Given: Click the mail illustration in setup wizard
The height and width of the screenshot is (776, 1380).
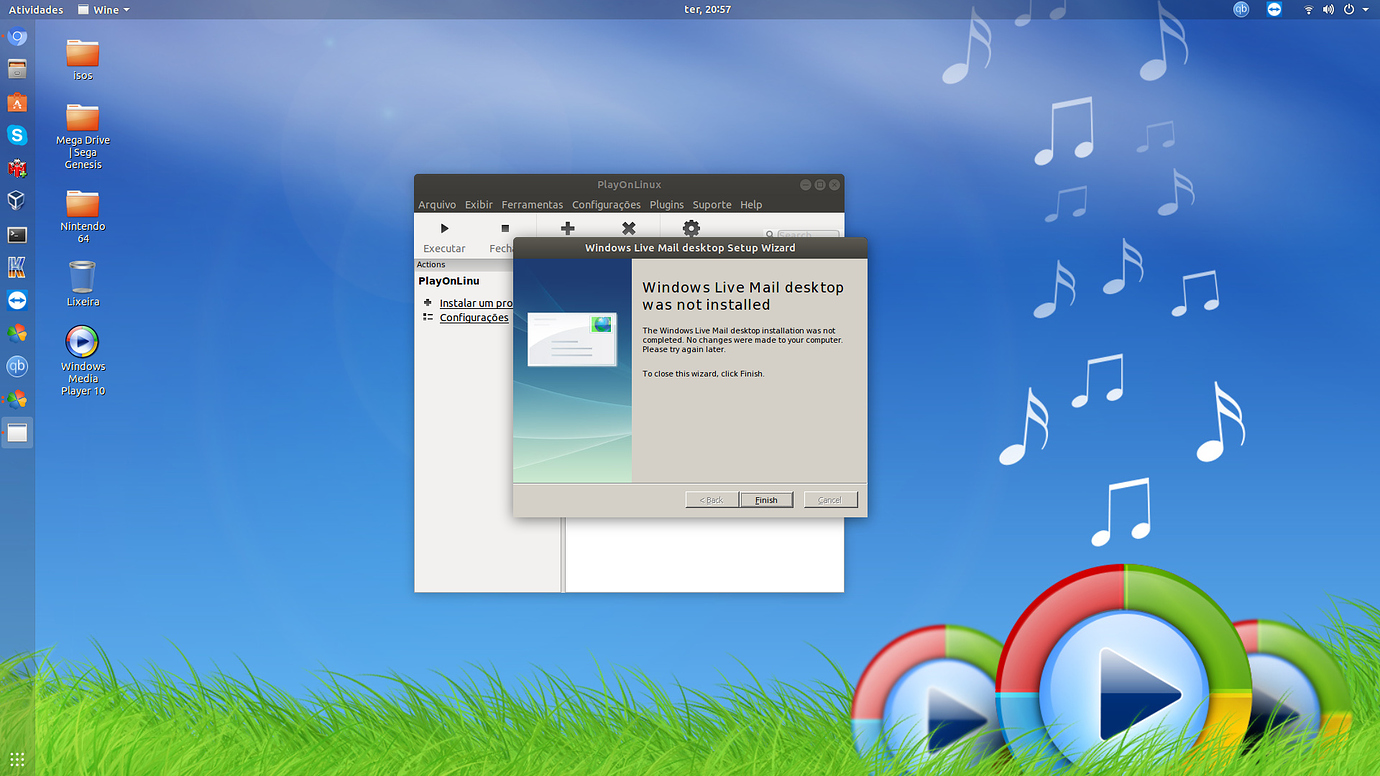Looking at the screenshot, I should pyautogui.click(x=572, y=340).
